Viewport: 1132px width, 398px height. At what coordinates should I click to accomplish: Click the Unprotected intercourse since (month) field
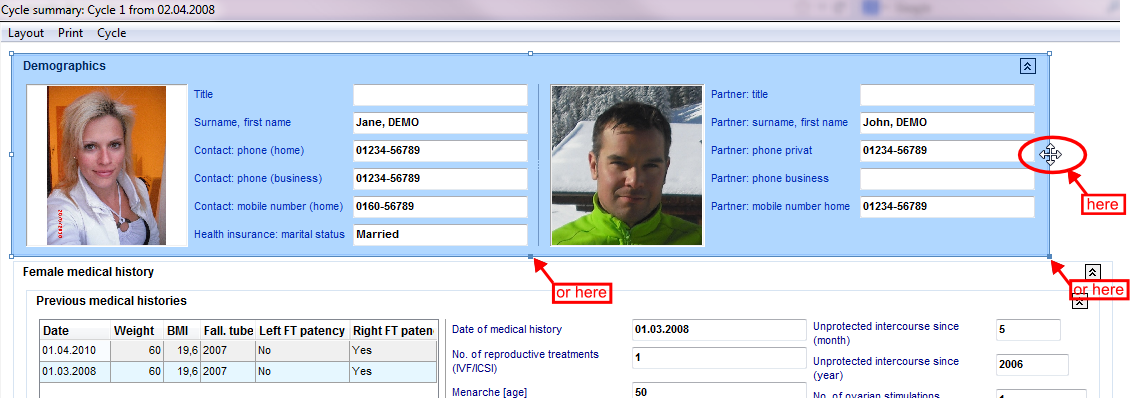click(1028, 329)
